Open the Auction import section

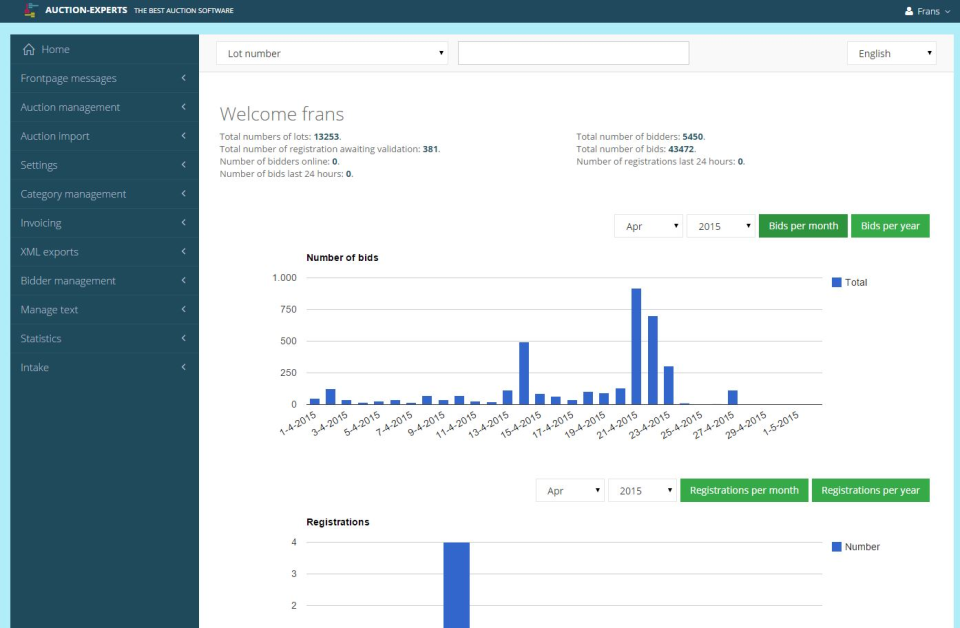(55, 136)
